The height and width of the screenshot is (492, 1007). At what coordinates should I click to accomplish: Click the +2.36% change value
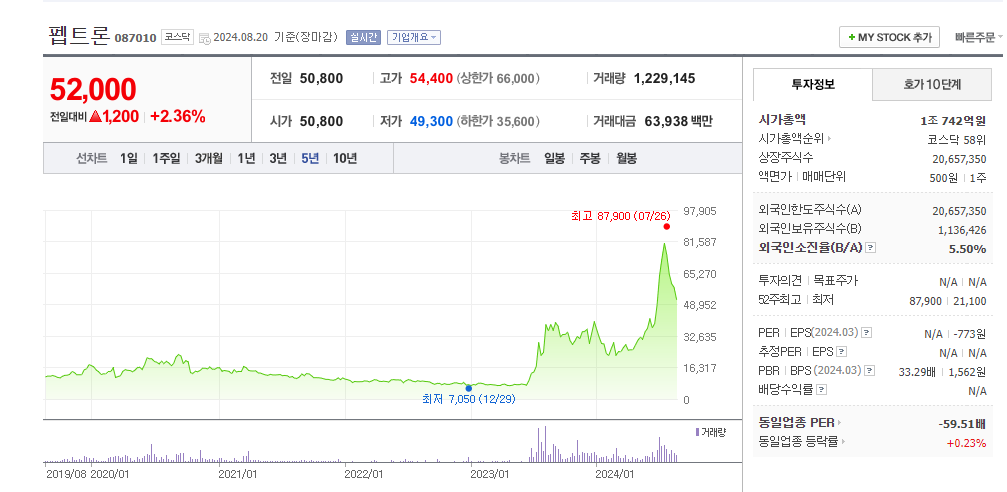click(178, 116)
